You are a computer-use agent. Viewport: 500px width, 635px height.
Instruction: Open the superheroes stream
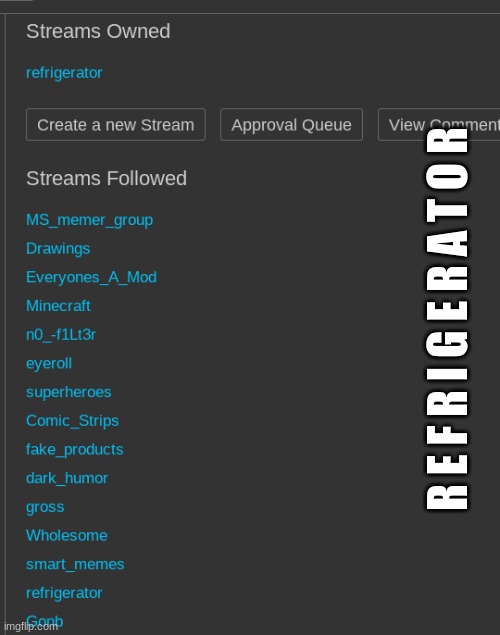[68, 392]
